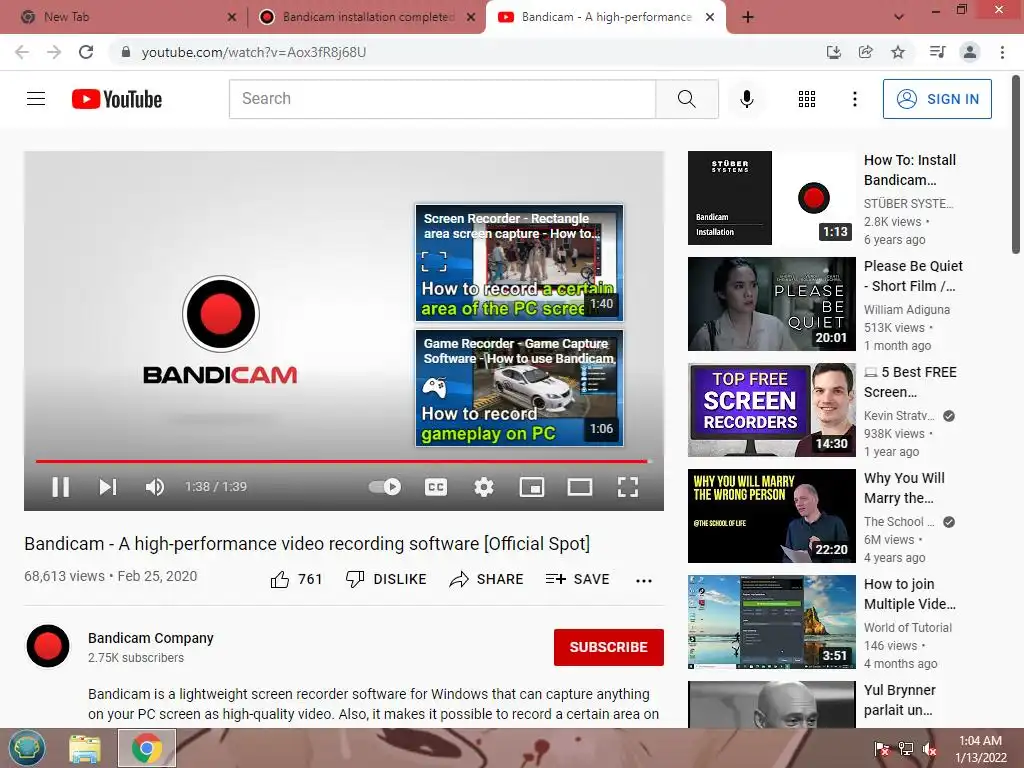1024x768 pixels.
Task: Click the search magnifier button
Action: (687, 99)
